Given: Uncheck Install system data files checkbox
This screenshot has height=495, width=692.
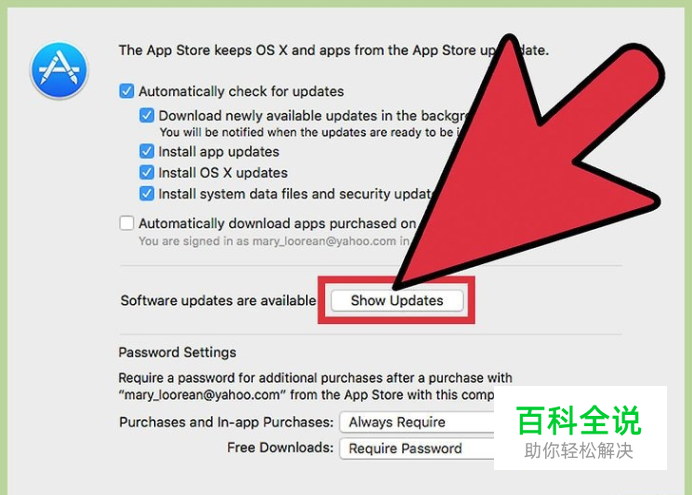Looking at the screenshot, I should 147,193.
